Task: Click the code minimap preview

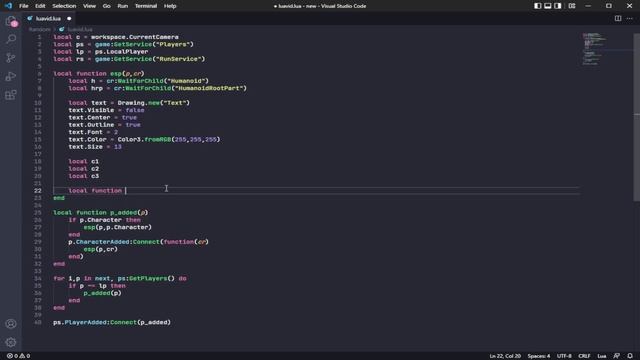Action: click(595, 49)
